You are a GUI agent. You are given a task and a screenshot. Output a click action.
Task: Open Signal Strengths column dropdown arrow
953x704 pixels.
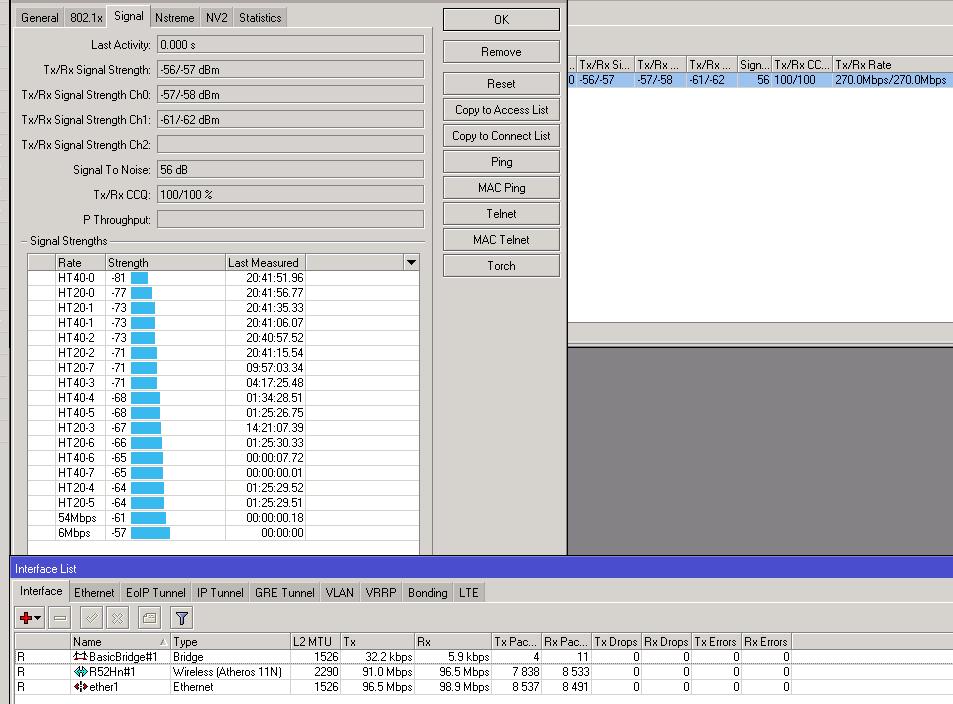point(410,262)
